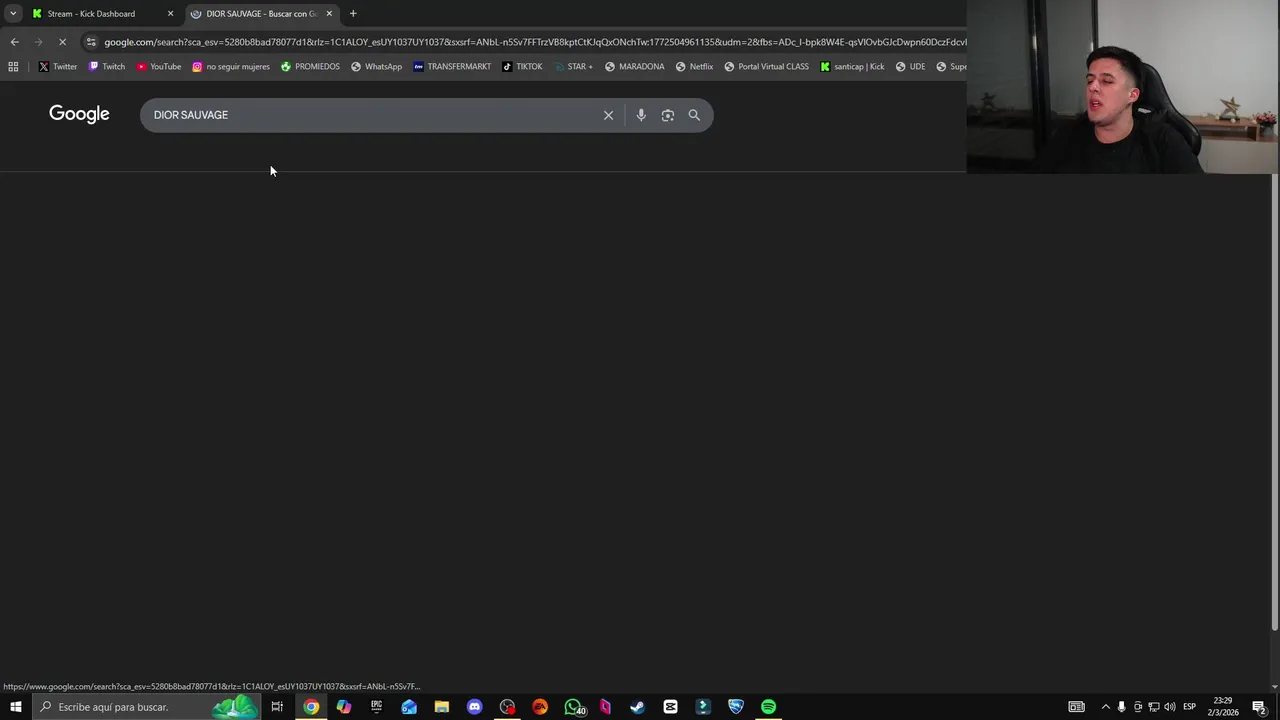Toggle the touch keyboard tray icon
The width and height of the screenshot is (1280, 720).
point(1076,707)
